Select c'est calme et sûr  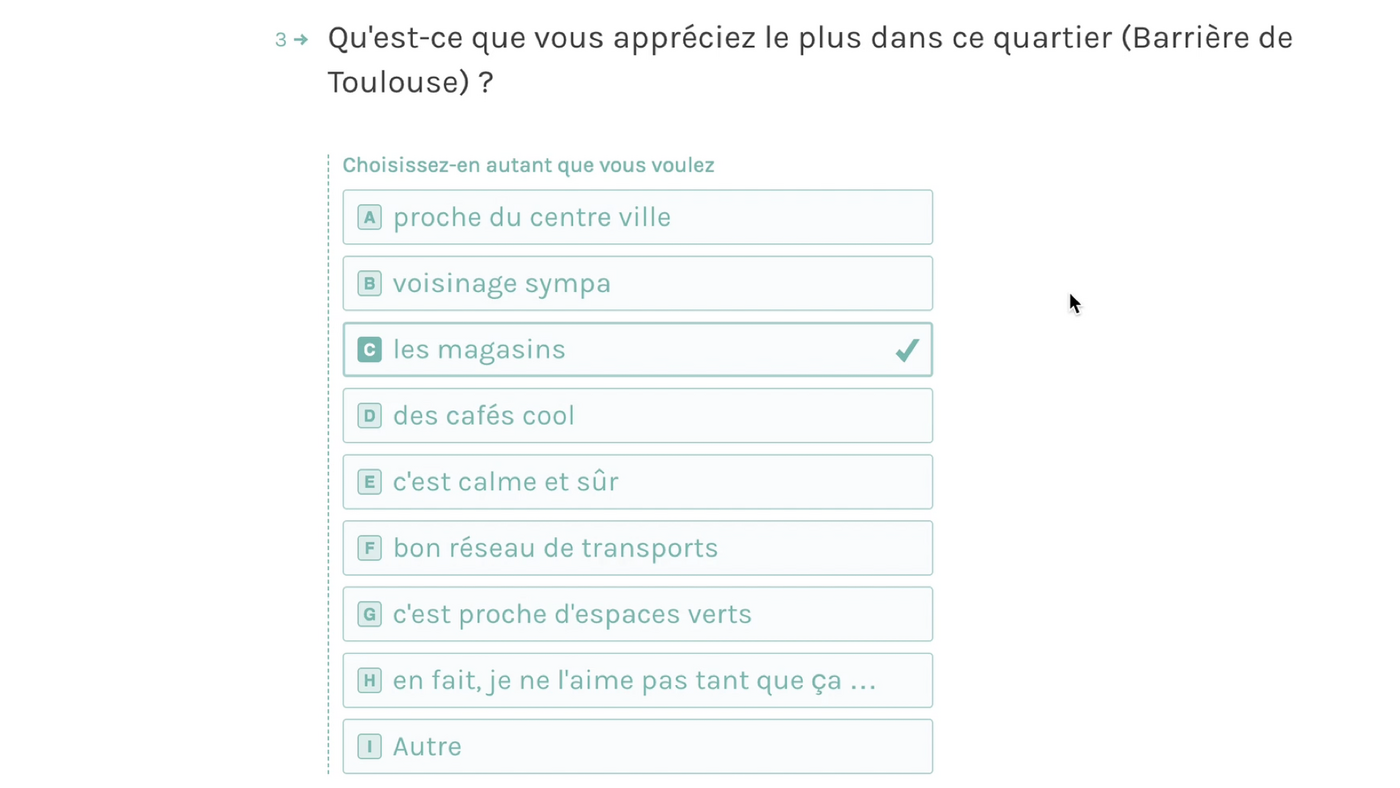point(638,482)
